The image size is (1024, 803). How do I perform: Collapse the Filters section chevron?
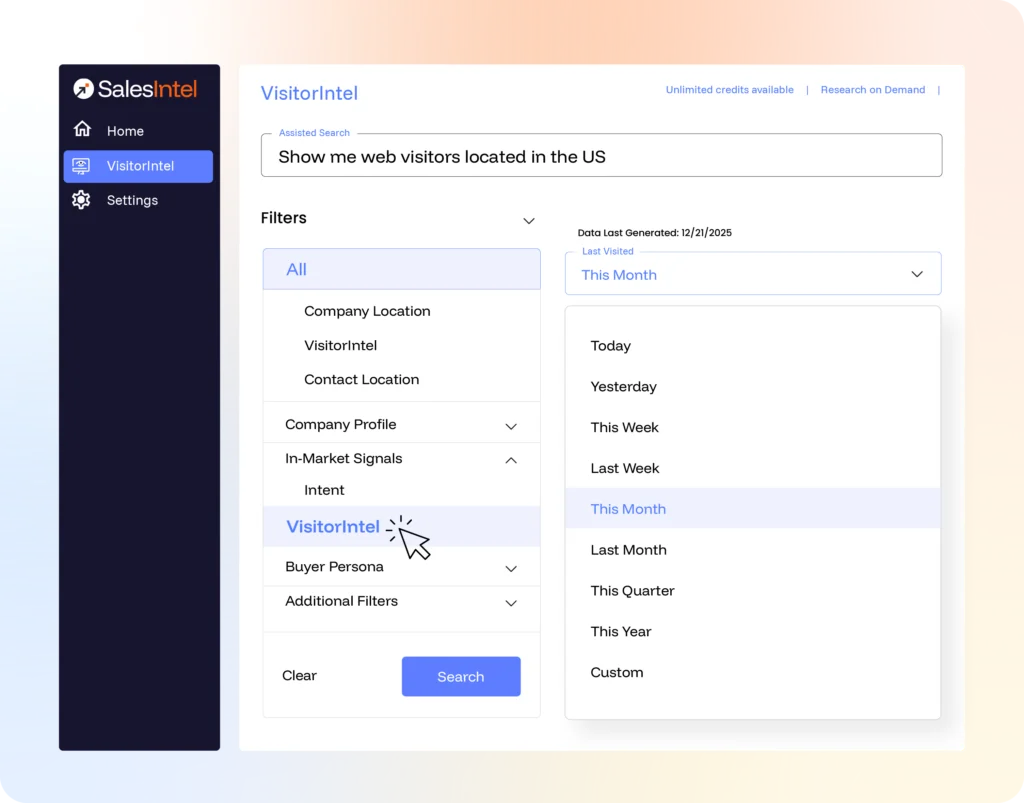[529, 221]
